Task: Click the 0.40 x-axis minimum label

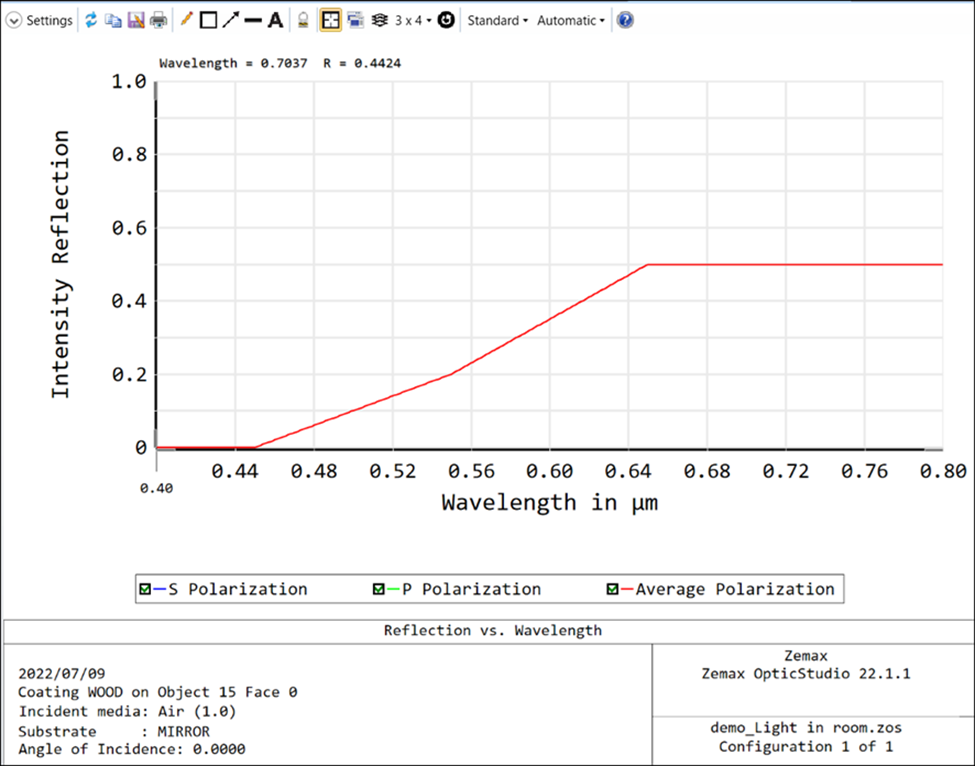Action: click(156, 489)
